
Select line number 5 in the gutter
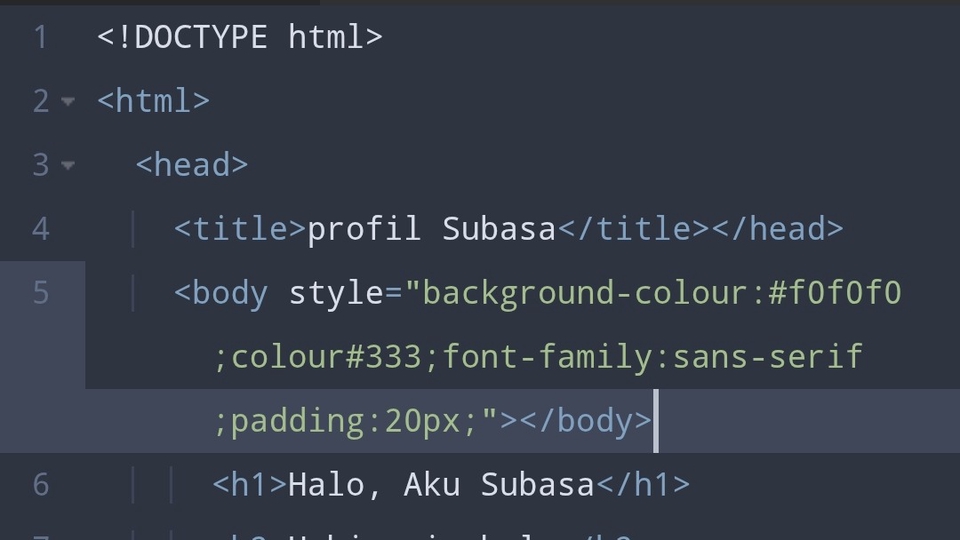(41, 293)
